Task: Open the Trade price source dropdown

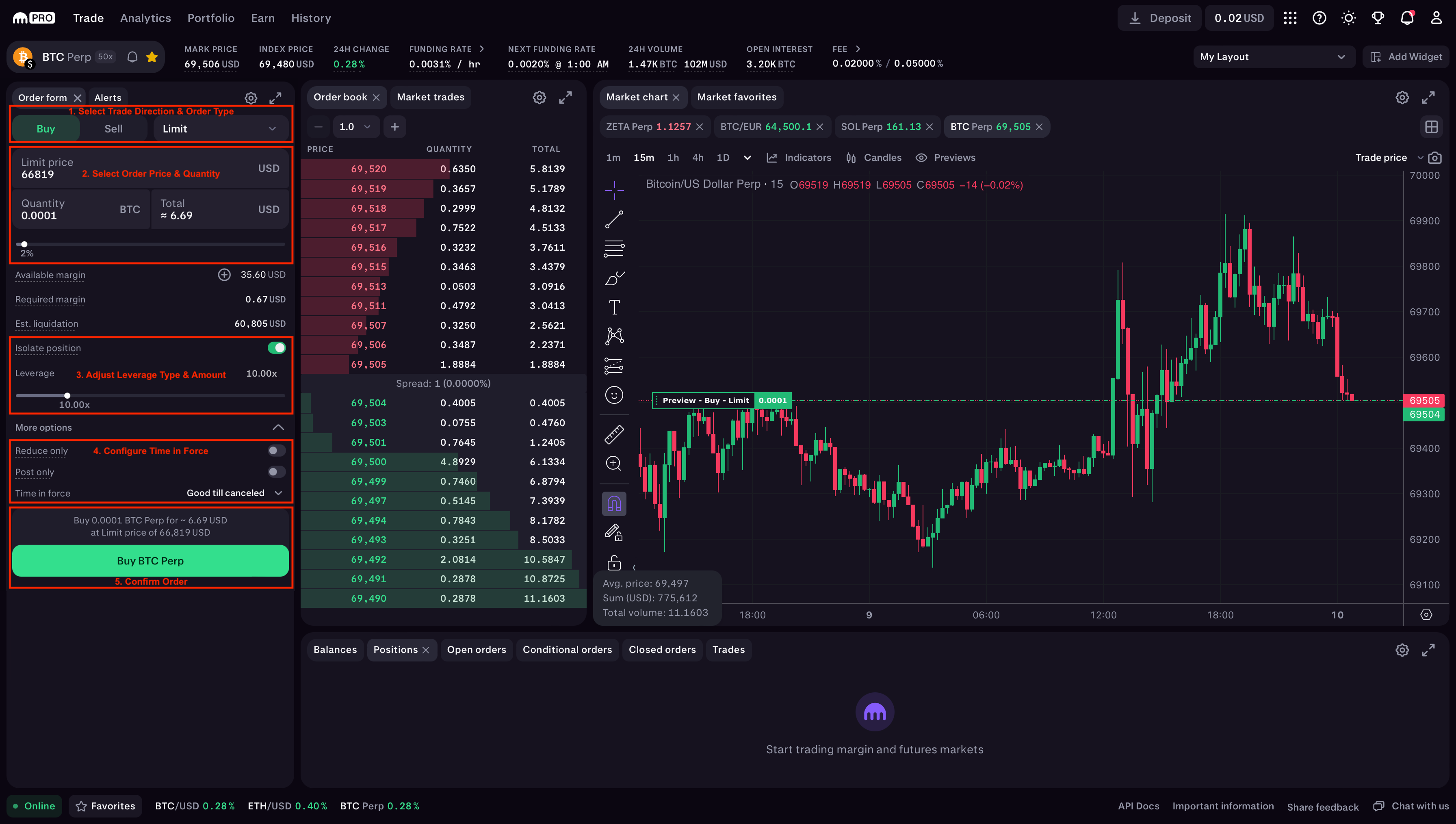Action: pos(1389,158)
